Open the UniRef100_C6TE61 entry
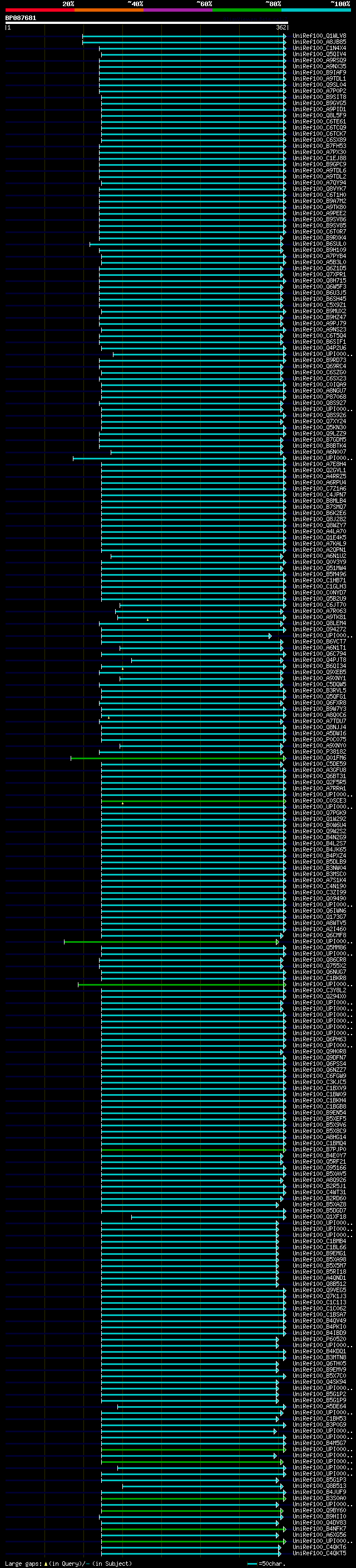Screen dimensions: 356x1568 coord(319,121)
